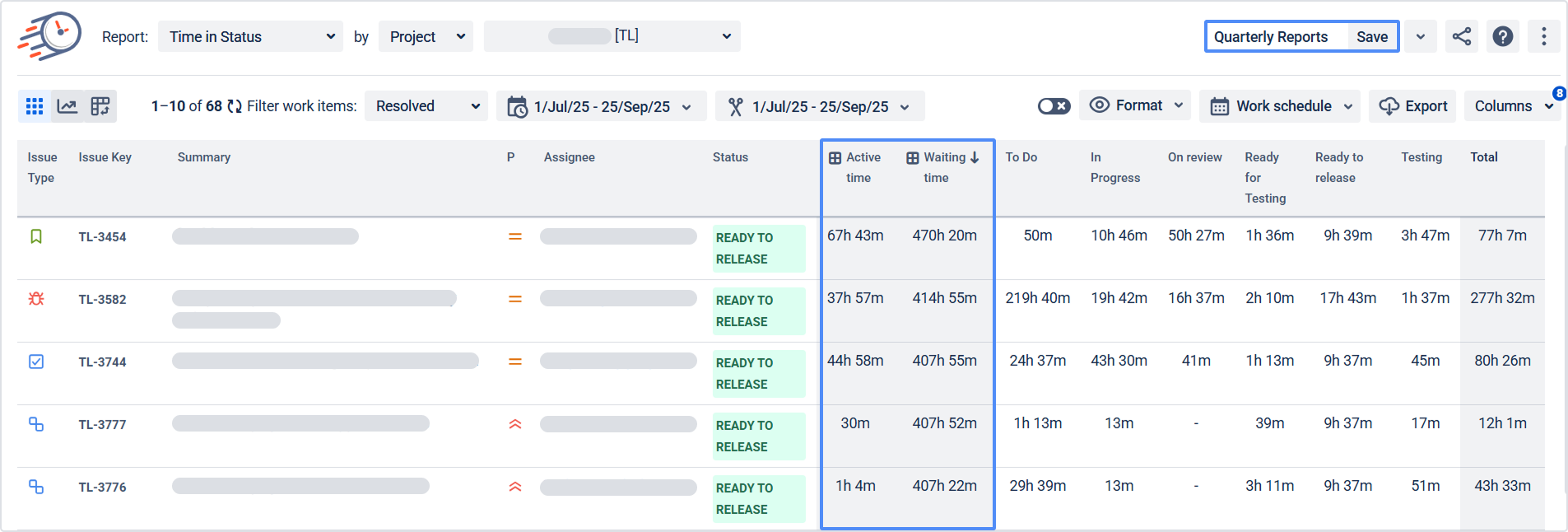Click the Total column header
The width and height of the screenshot is (1568, 532).
coord(1484,157)
